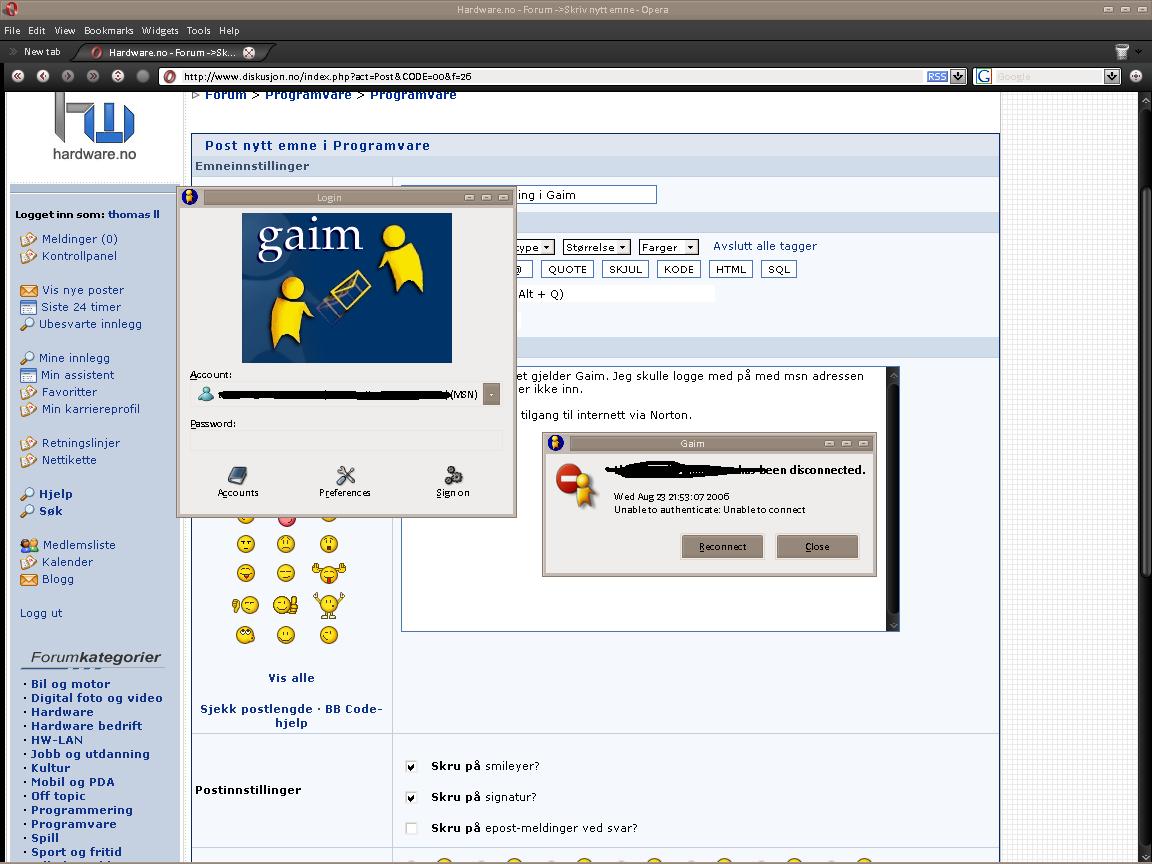Click the SQL tag button
The width and height of the screenshot is (1152, 864).
point(779,270)
